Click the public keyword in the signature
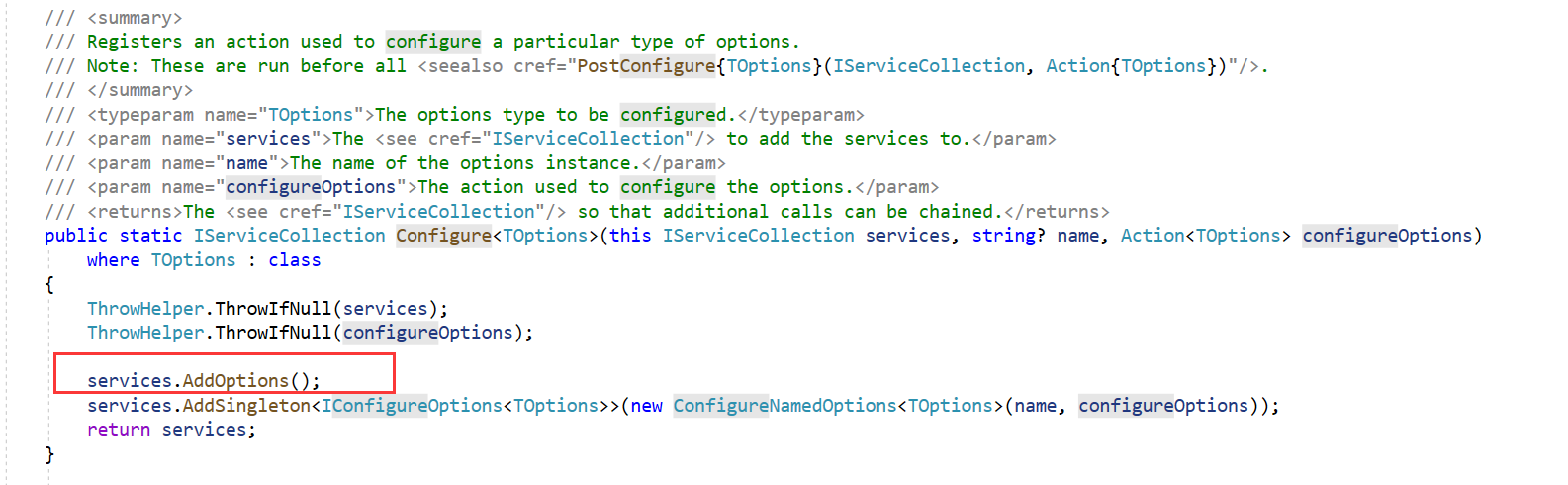Viewport: 1568px width, 485px height. [75, 236]
